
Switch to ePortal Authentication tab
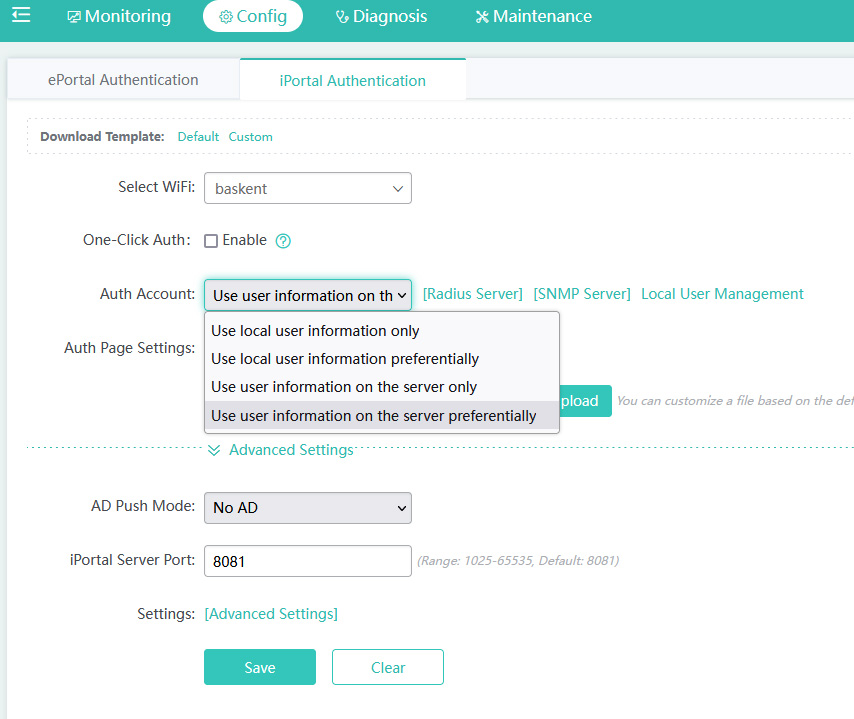click(123, 80)
